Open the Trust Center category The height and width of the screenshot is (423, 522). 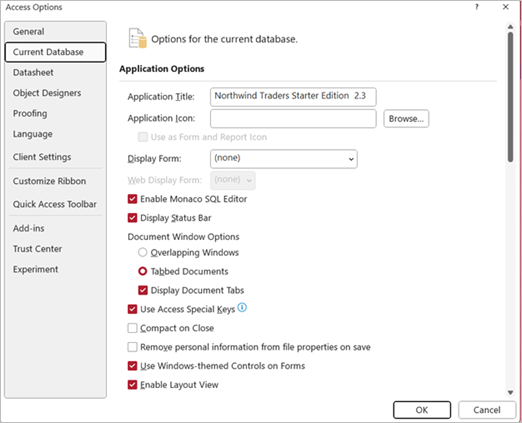[37, 249]
